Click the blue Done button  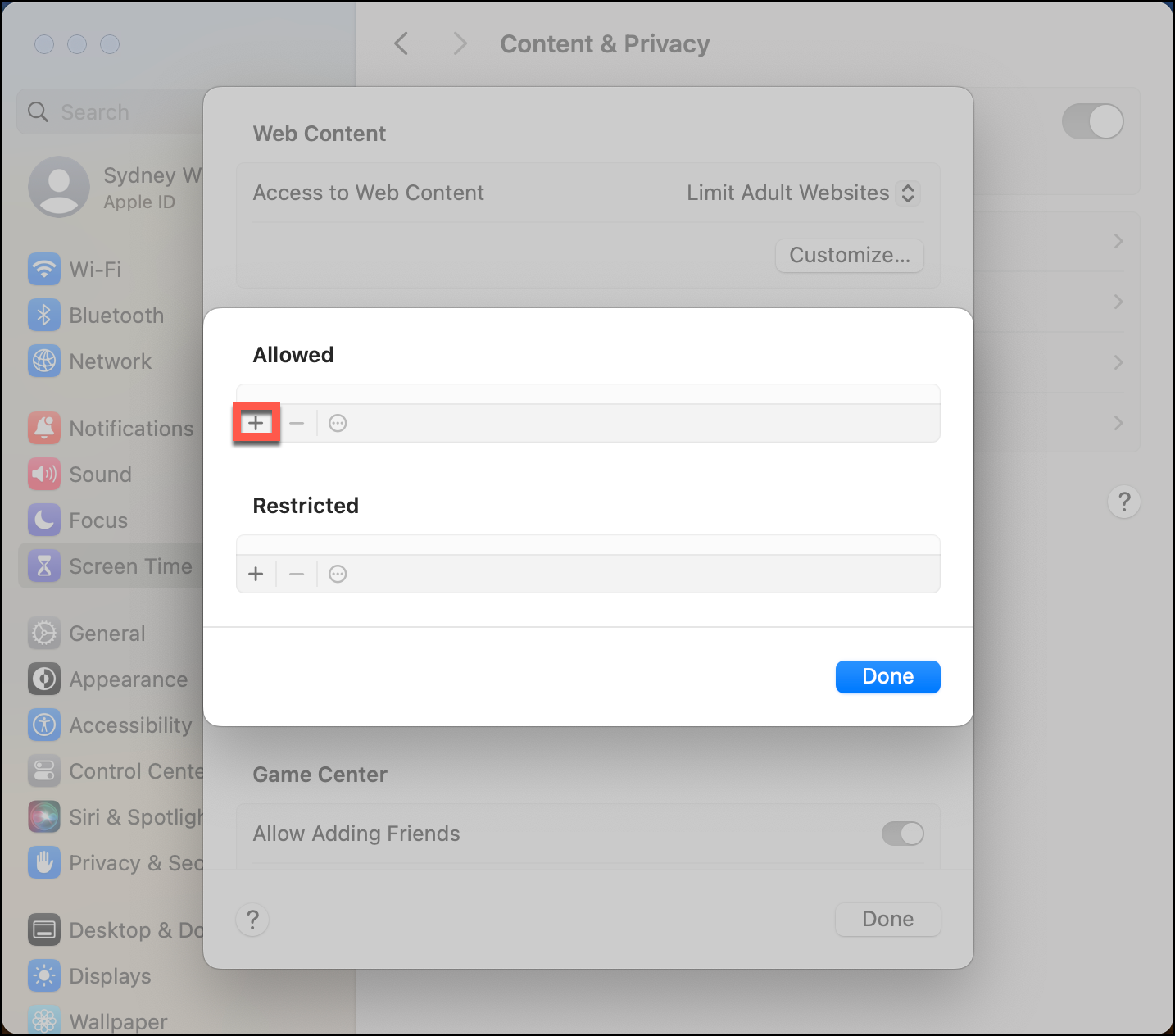(x=887, y=677)
